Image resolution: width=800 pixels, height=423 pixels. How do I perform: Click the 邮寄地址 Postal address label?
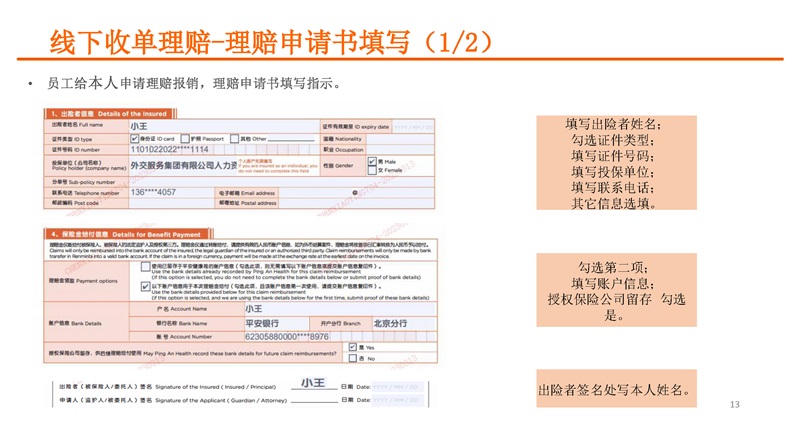pyautogui.click(x=247, y=203)
